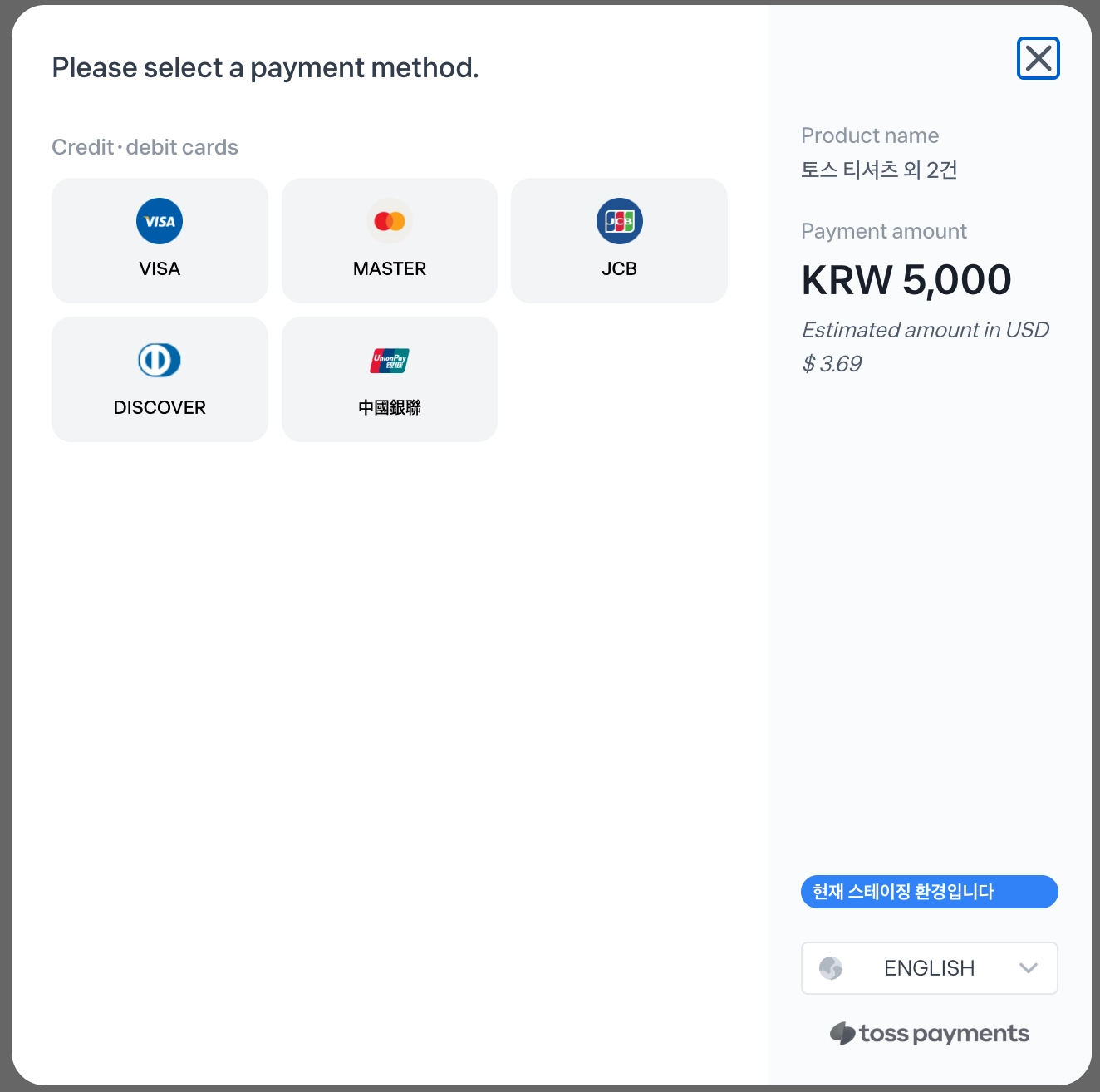The height and width of the screenshot is (1092, 1100).
Task: Pick the JCB text label
Action: tap(620, 268)
